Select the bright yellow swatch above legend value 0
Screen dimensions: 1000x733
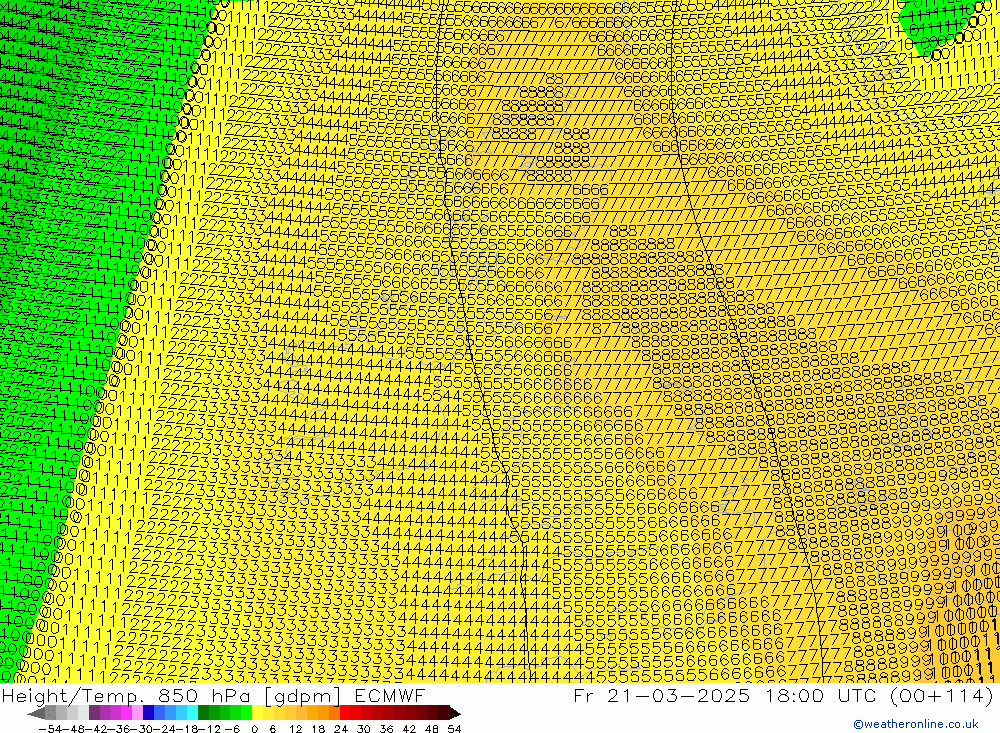257,713
